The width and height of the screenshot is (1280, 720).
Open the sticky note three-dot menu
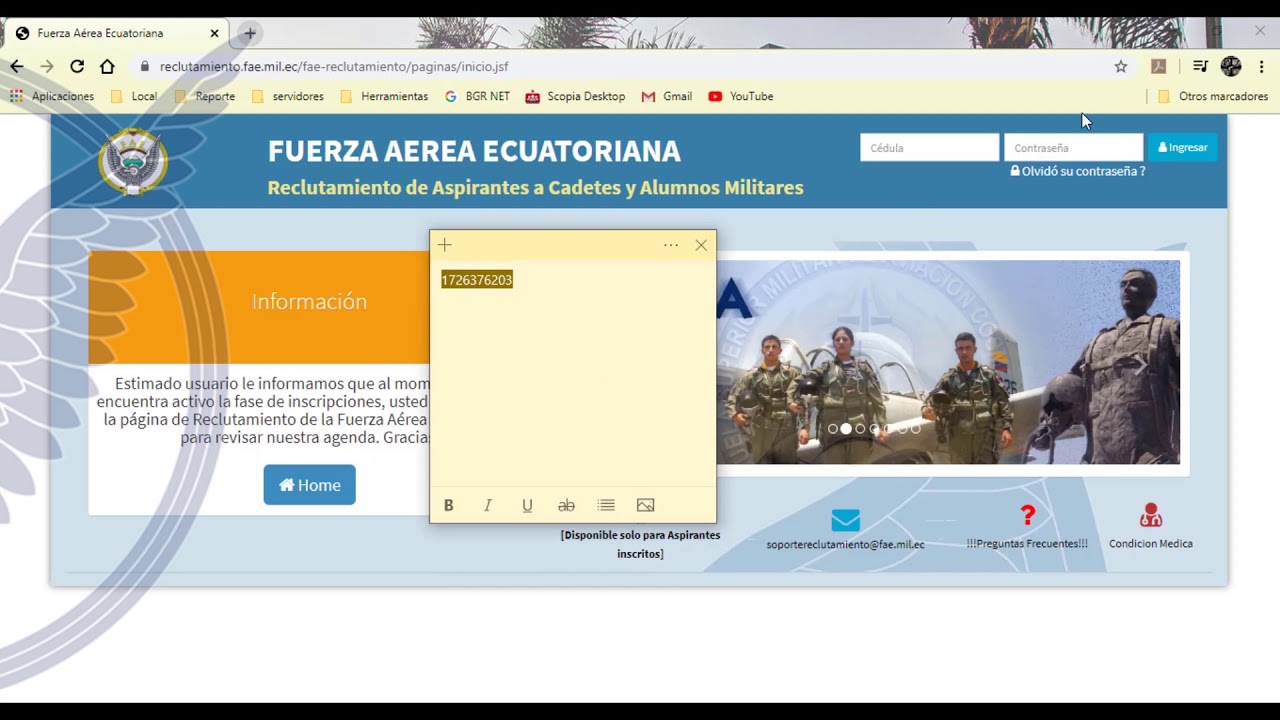pos(671,245)
